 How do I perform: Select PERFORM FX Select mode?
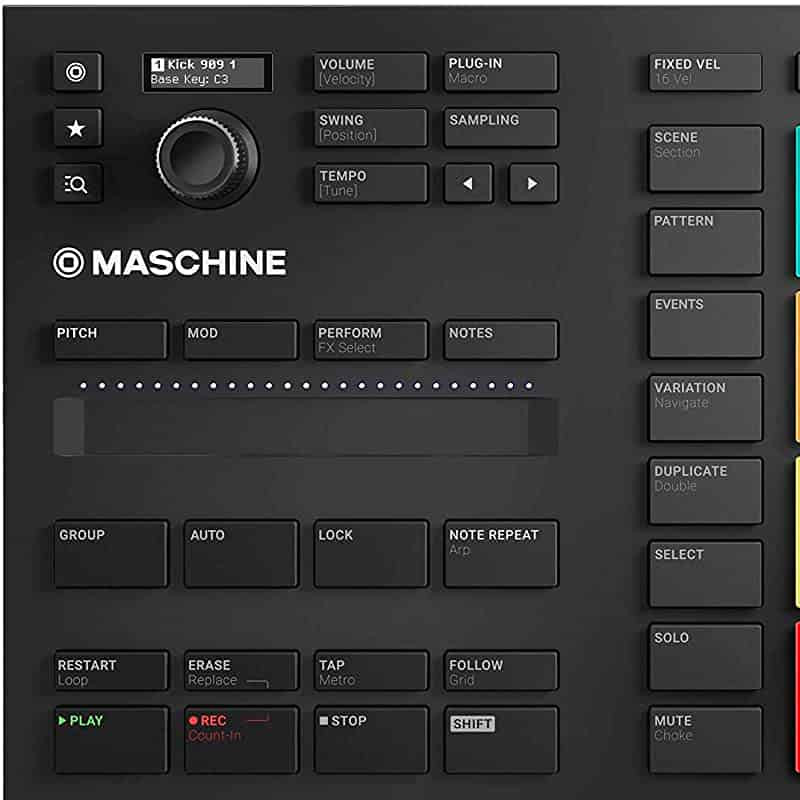371,340
